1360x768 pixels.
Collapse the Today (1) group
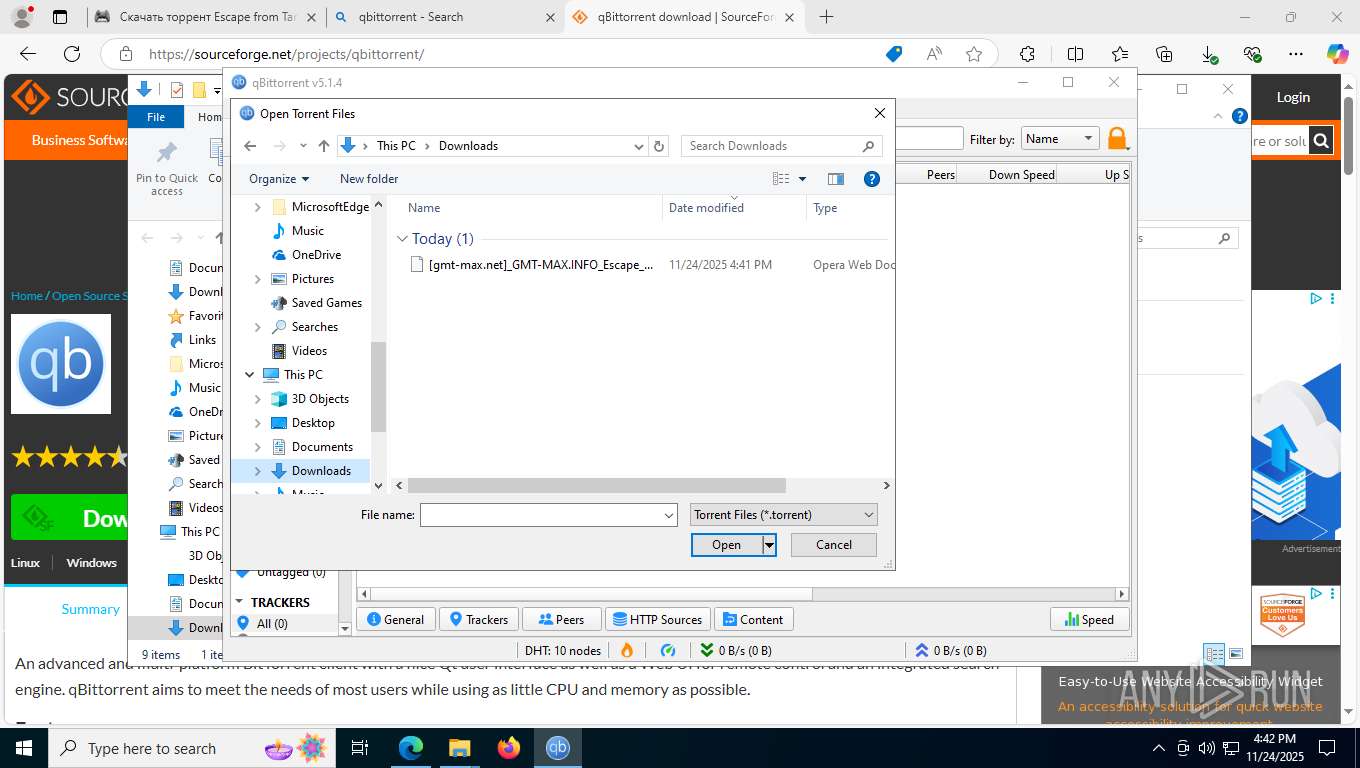tap(402, 239)
